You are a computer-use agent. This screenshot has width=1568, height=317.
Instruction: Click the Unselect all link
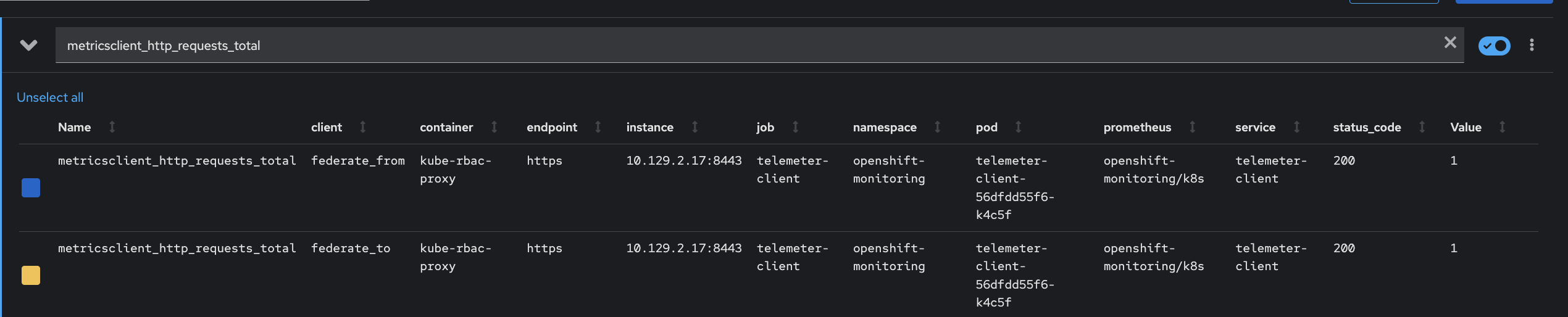click(50, 97)
